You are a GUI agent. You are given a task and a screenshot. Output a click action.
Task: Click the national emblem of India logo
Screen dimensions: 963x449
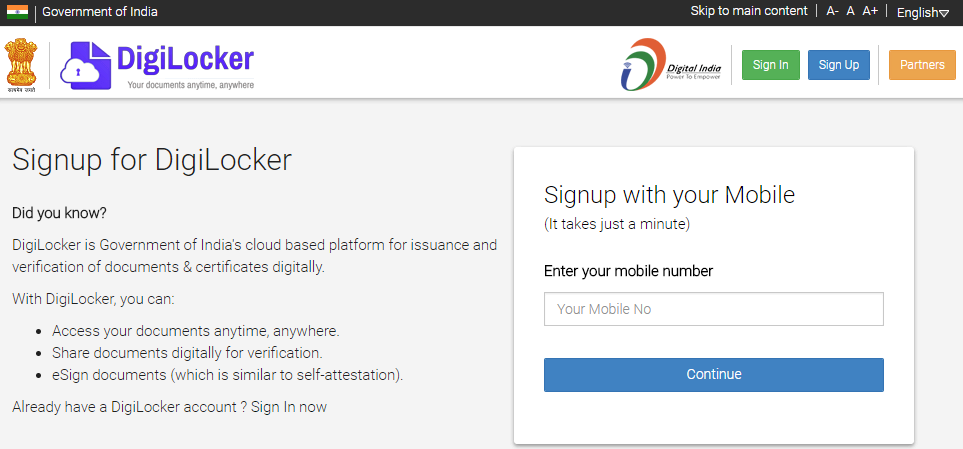tap(21, 65)
